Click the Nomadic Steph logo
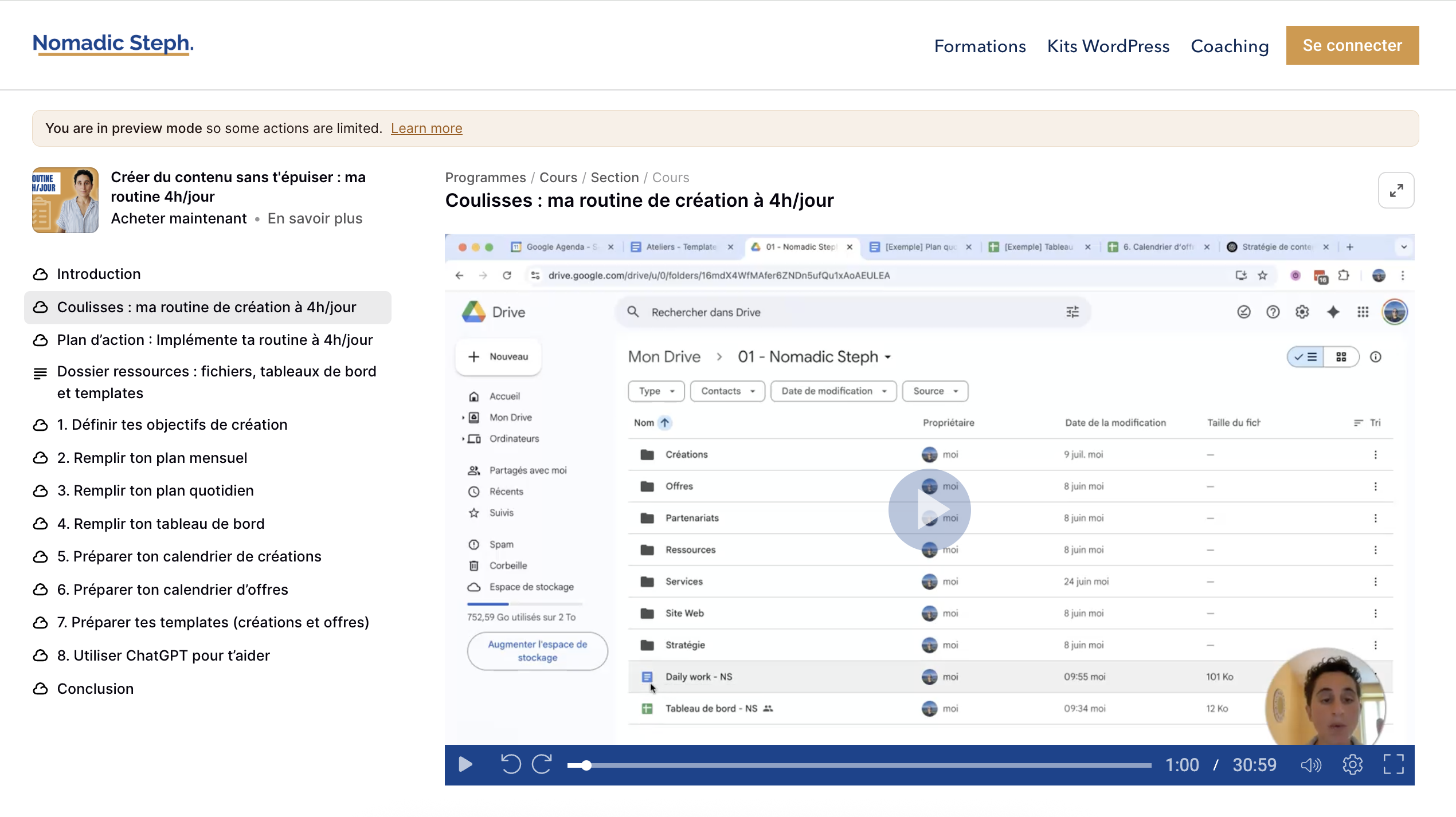This screenshot has width=1456, height=817. pyautogui.click(x=113, y=44)
